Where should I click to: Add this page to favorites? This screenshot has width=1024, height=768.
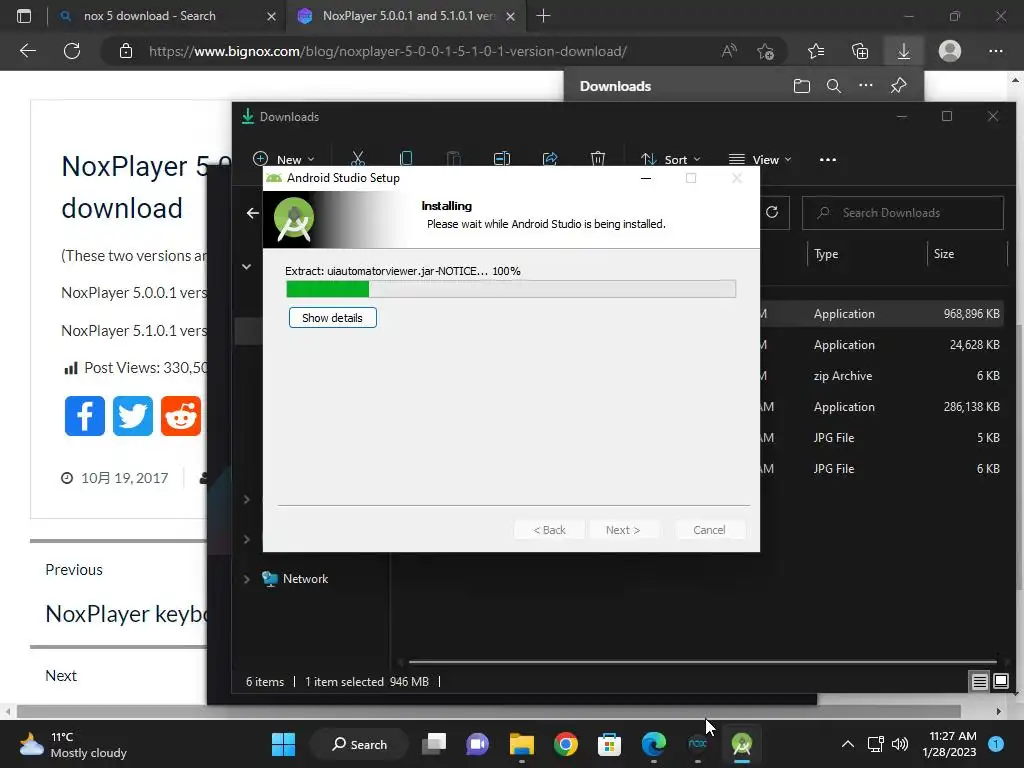coord(765,51)
